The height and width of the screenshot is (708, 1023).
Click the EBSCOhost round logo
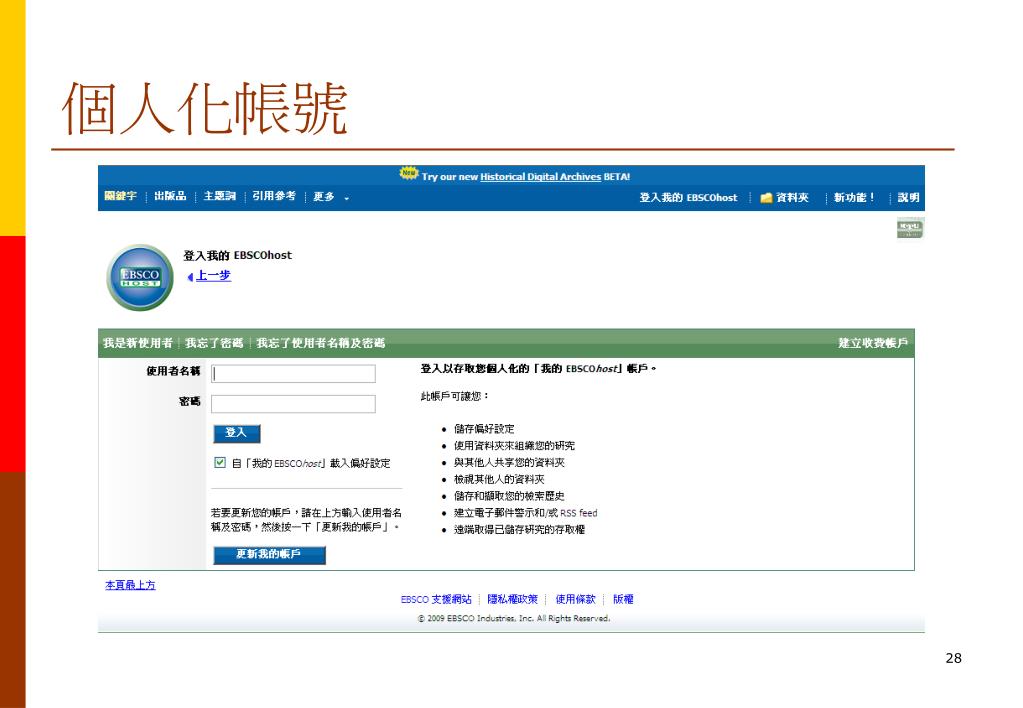[x=140, y=277]
